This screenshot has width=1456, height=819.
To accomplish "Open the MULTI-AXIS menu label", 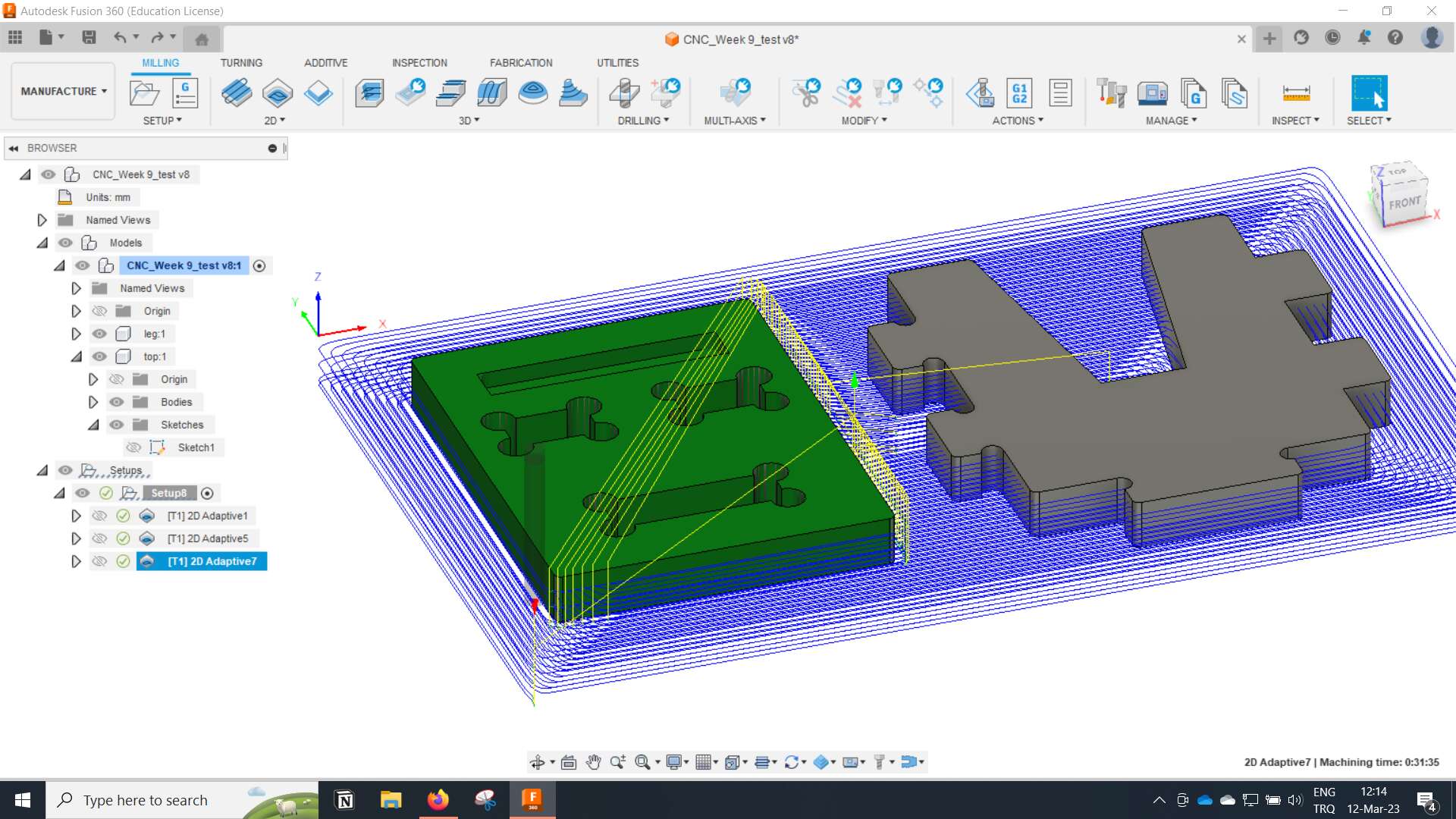I will (x=735, y=121).
